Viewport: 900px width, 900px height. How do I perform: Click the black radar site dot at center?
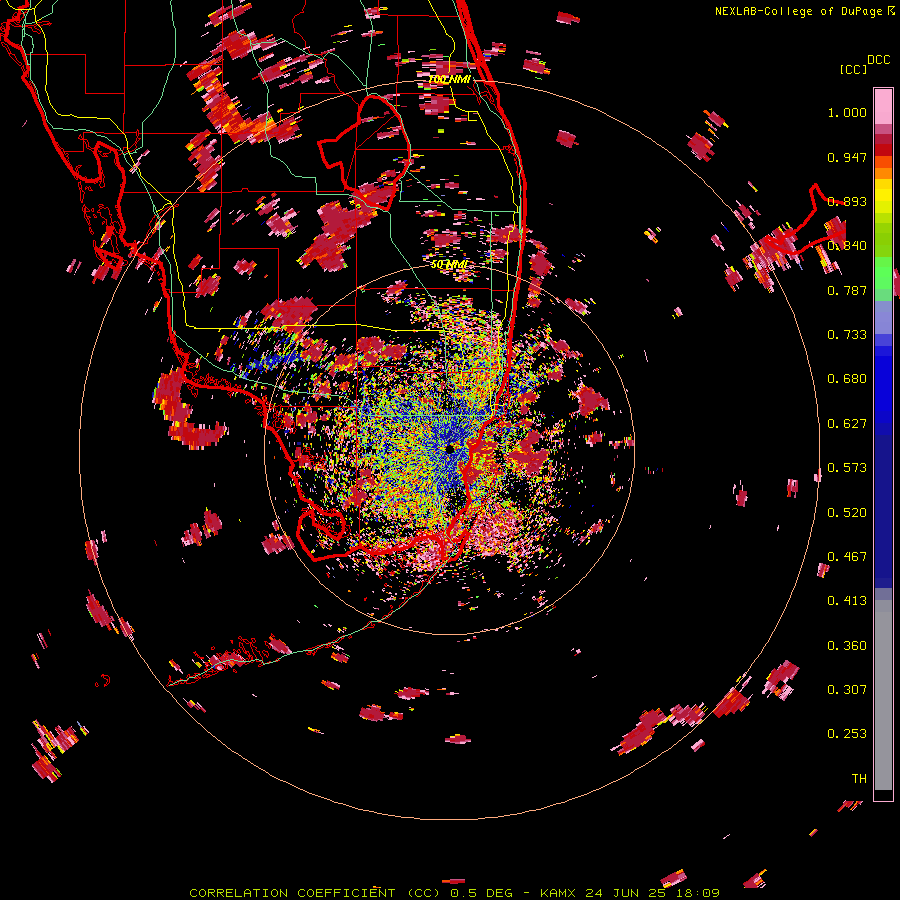(450, 448)
